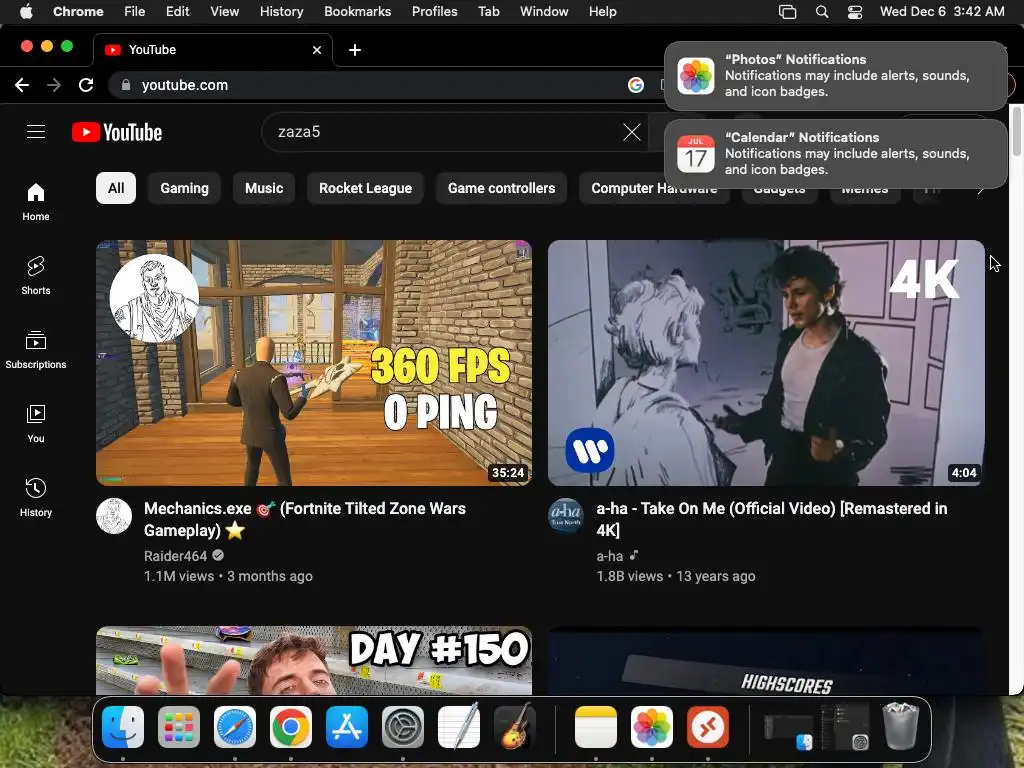Close the YouTube tab
The image size is (1024, 768).
[317, 50]
